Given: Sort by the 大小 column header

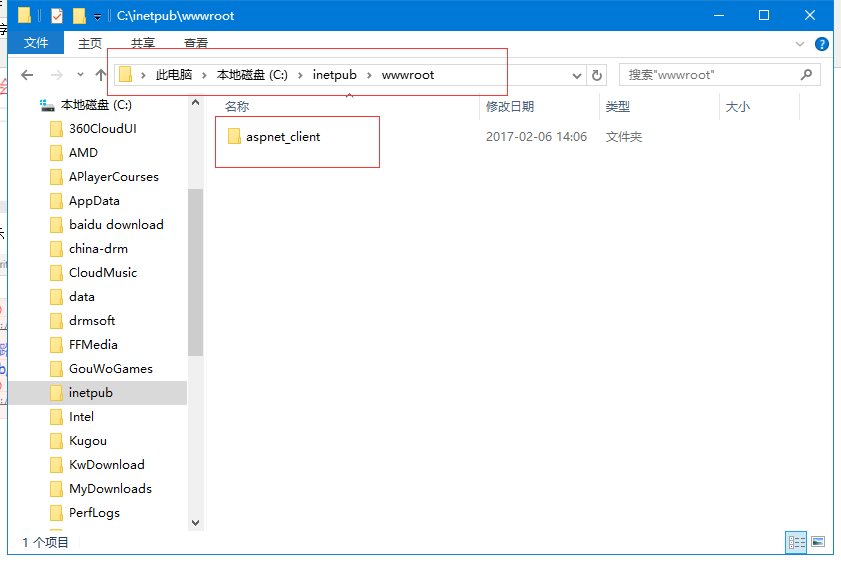Looking at the screenshot, I should tap(737, 107).
